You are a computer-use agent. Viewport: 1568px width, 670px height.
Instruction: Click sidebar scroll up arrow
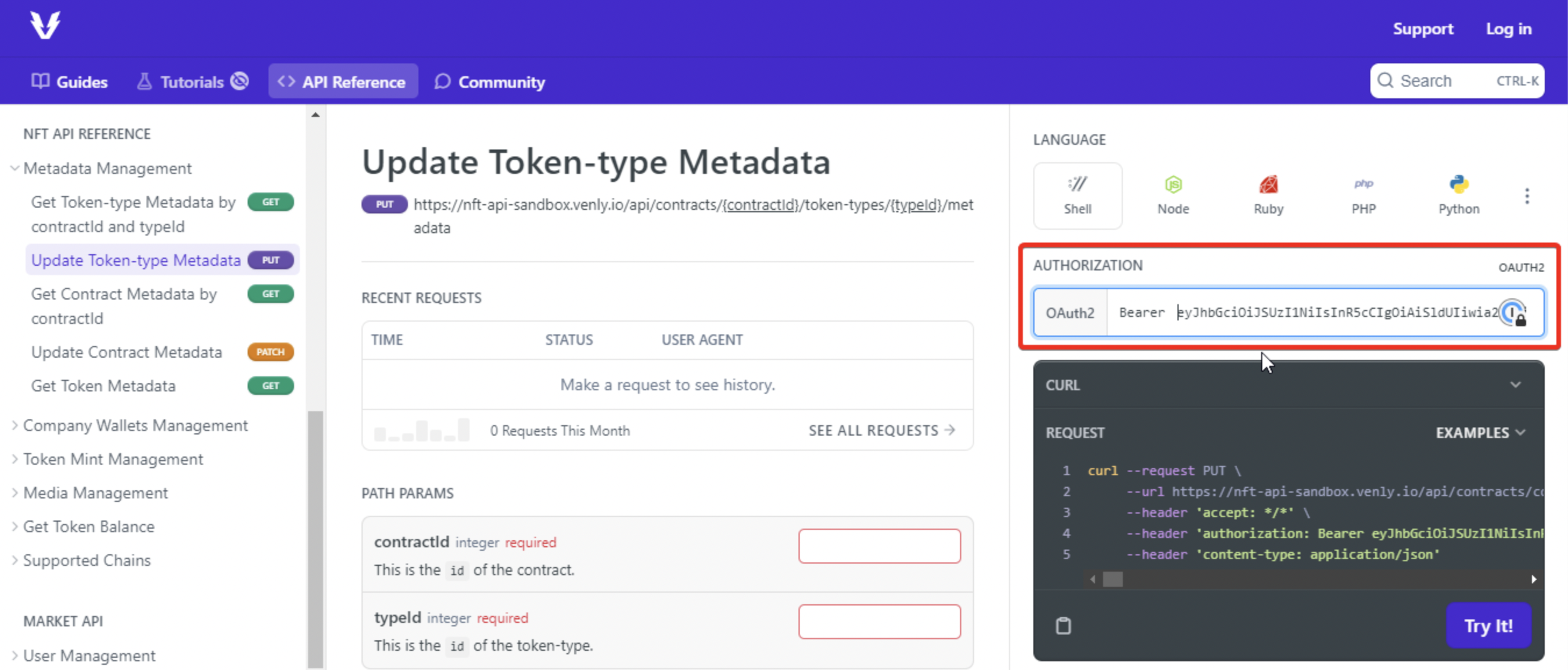pyautogui.click(x=314, y=115)
